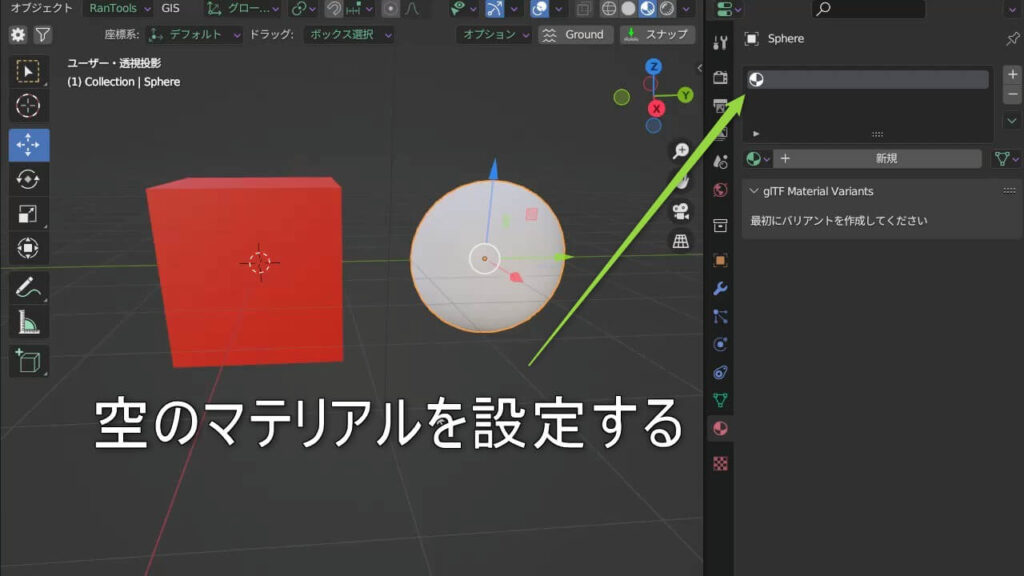Open the Physics properties tab
Image resolution: width=1024 pixels, height=576 pixels.
click(720, 344)
